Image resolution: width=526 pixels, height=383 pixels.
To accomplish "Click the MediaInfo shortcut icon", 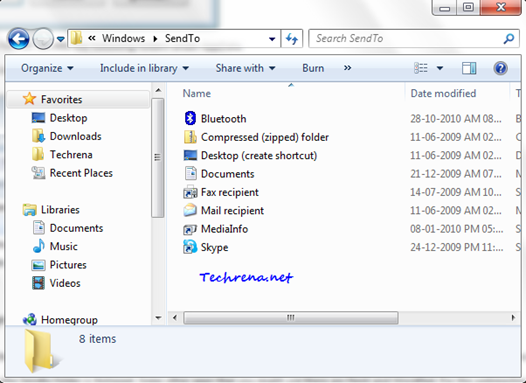I will (190, 229).
